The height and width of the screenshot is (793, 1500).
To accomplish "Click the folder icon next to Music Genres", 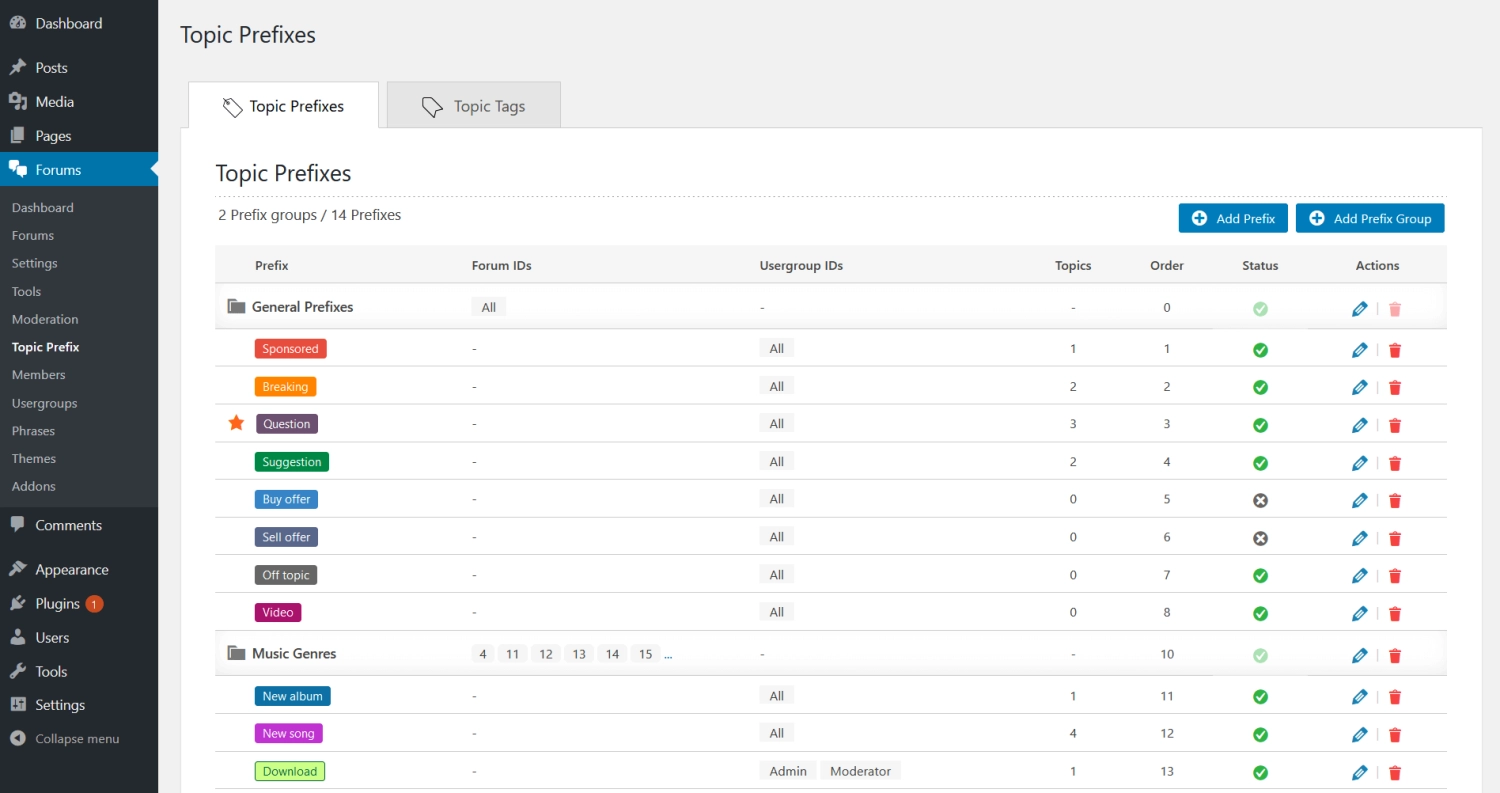I will tap(235, 652).
